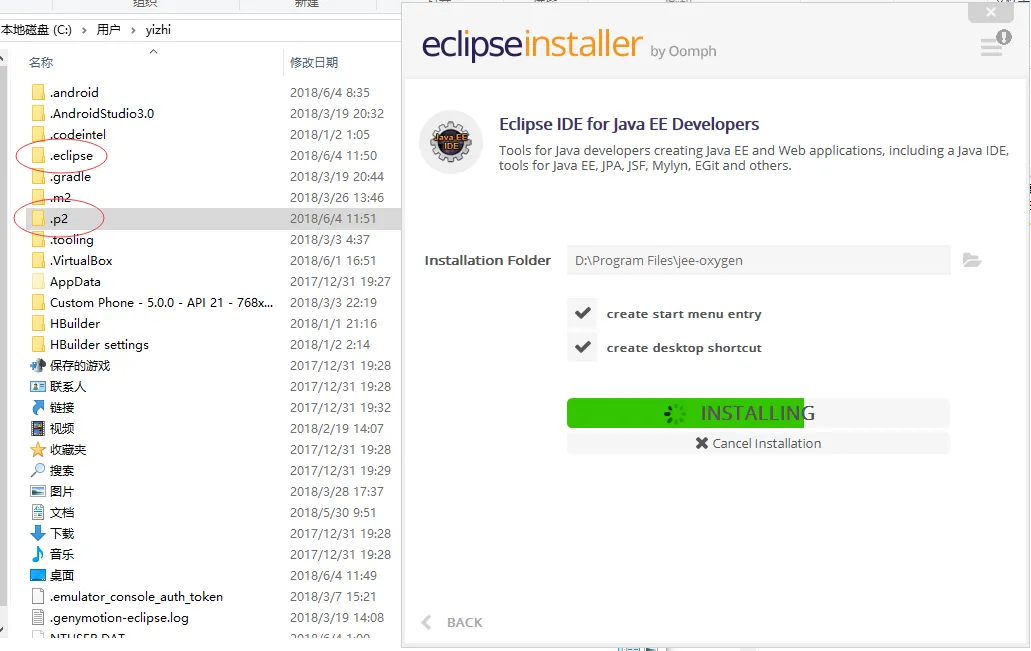Click the 用户 breadcrumb segment
This screenshot has height=651, width=1031.
pyautogui.click(x=108, y=30)
